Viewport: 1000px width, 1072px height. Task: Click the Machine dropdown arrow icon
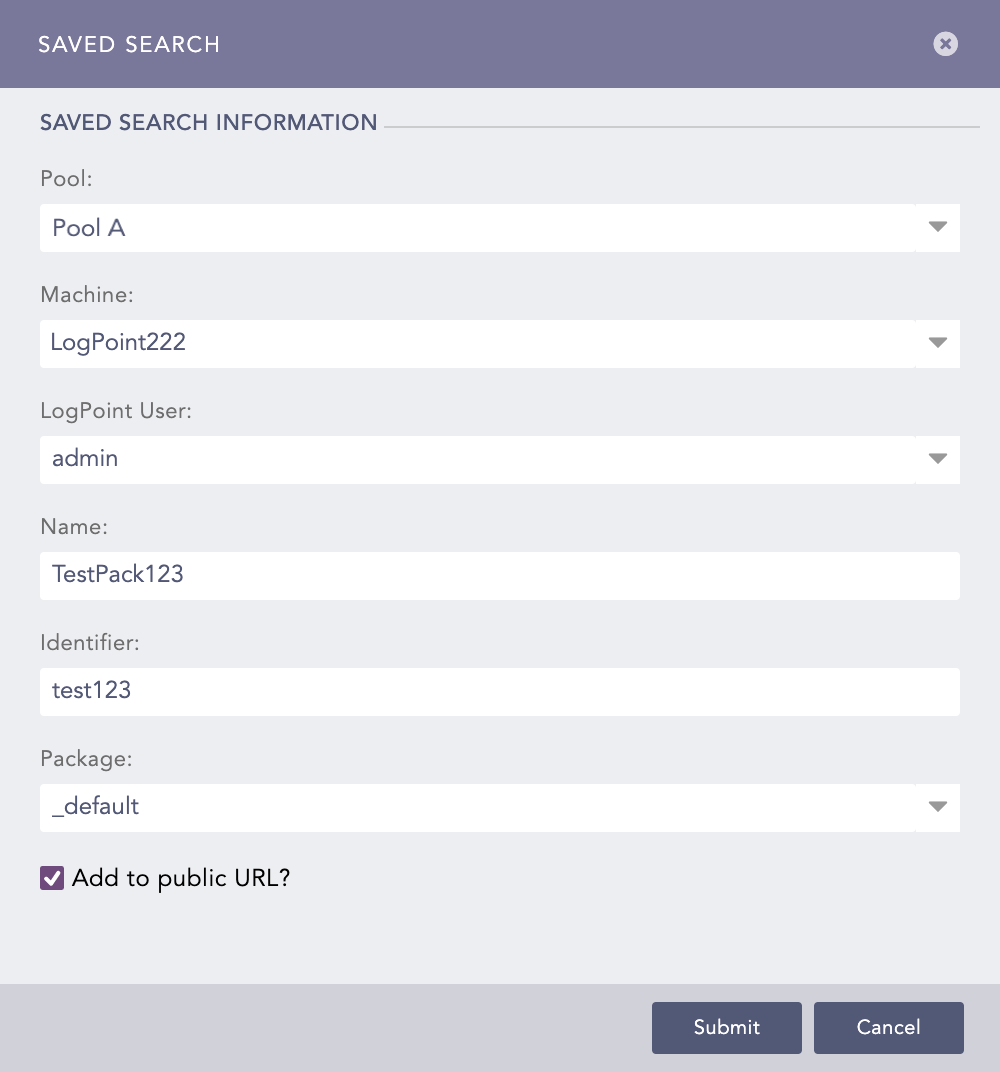(x=937, y=343)
